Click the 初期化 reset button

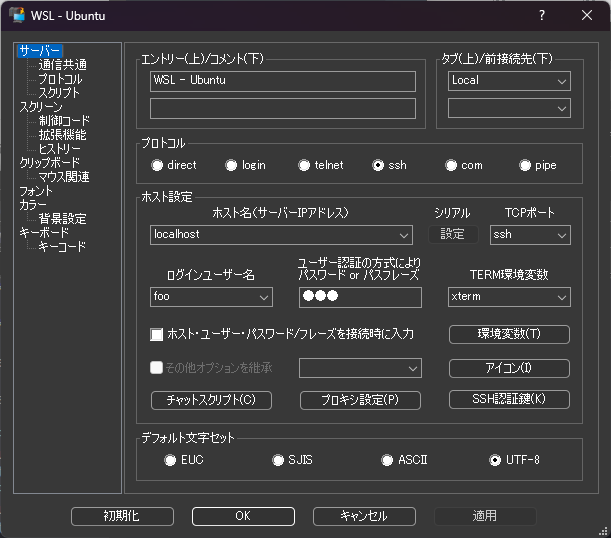click(122, 517)
